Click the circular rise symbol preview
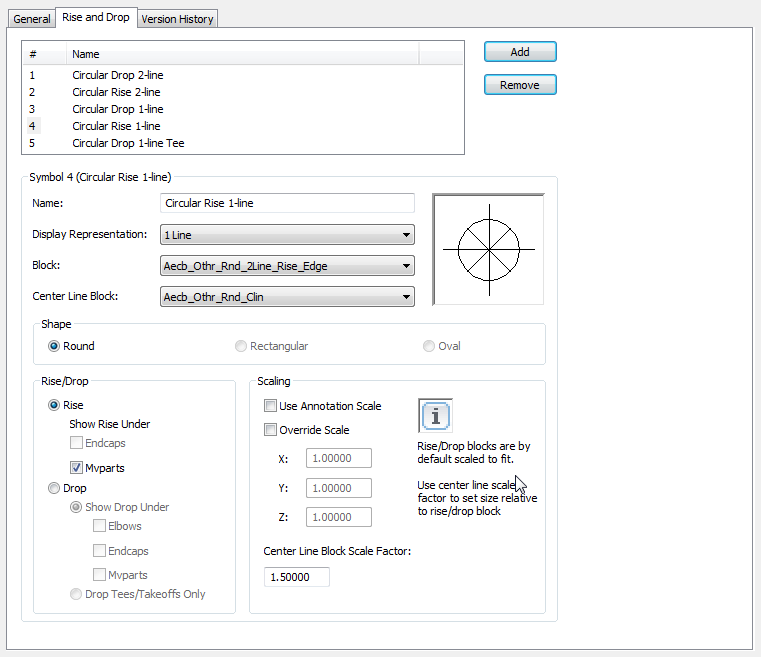761x657 pixels. coord(488,249)
